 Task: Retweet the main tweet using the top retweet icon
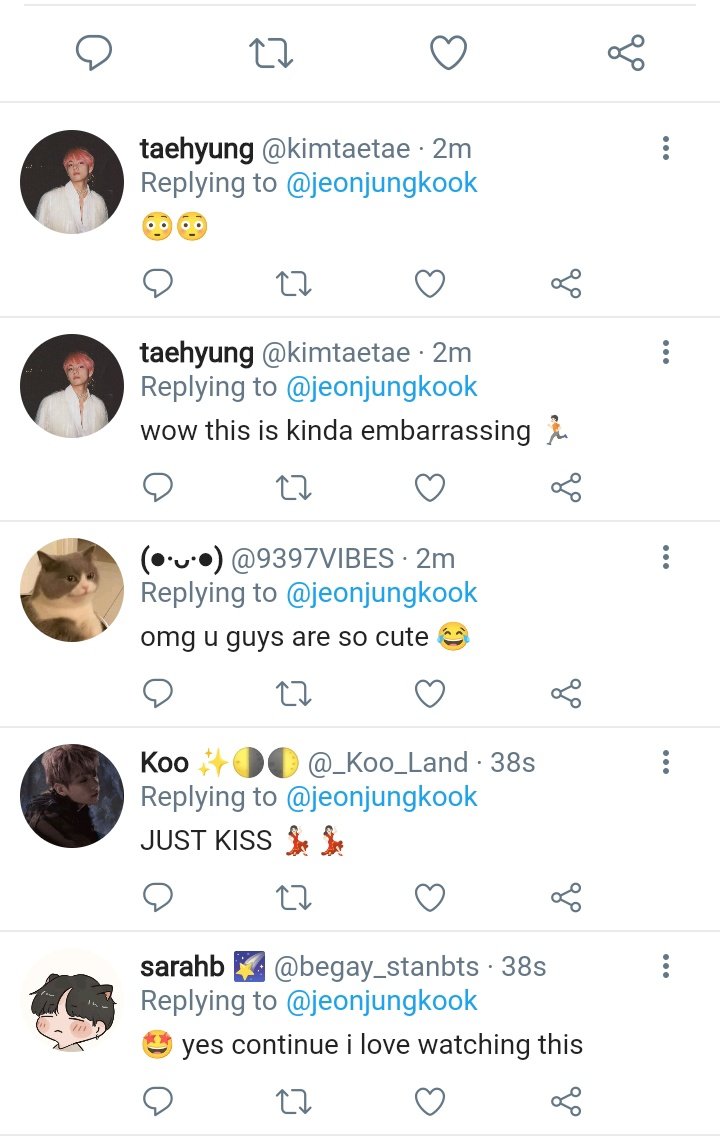[271, 53]
